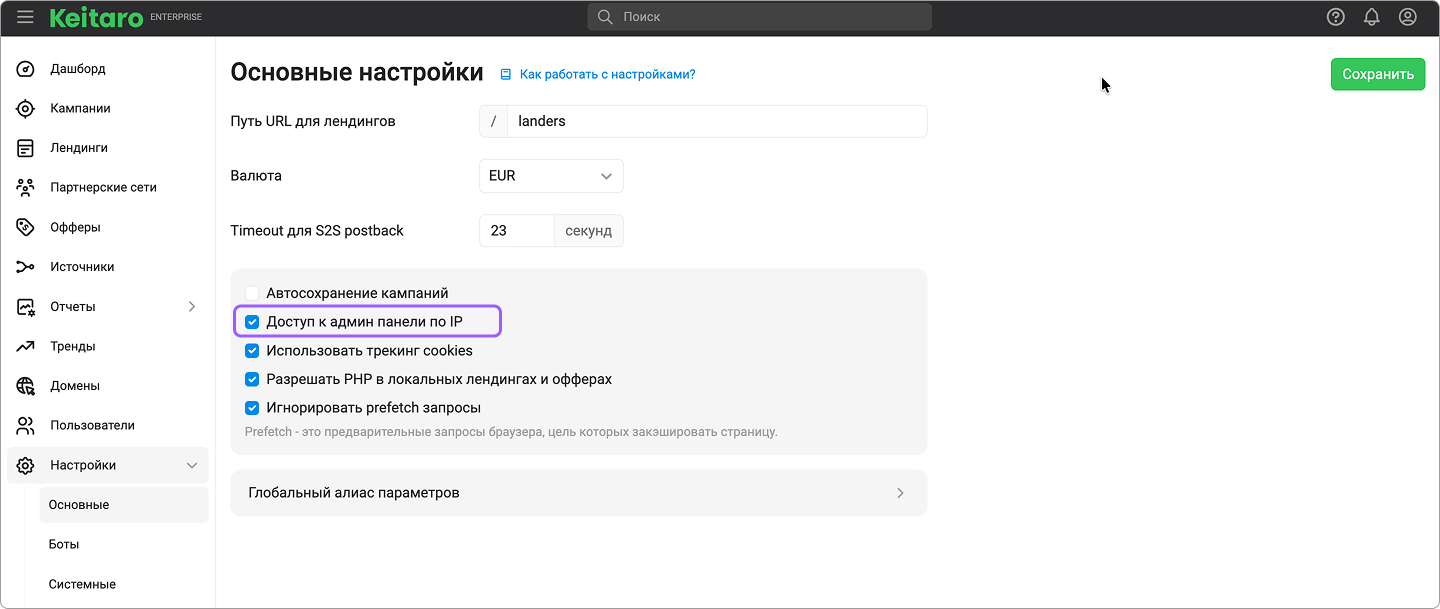Click the Офферы tag icon
The height and width of the screenshot is (609, 1440).
(x=26, y=227)
